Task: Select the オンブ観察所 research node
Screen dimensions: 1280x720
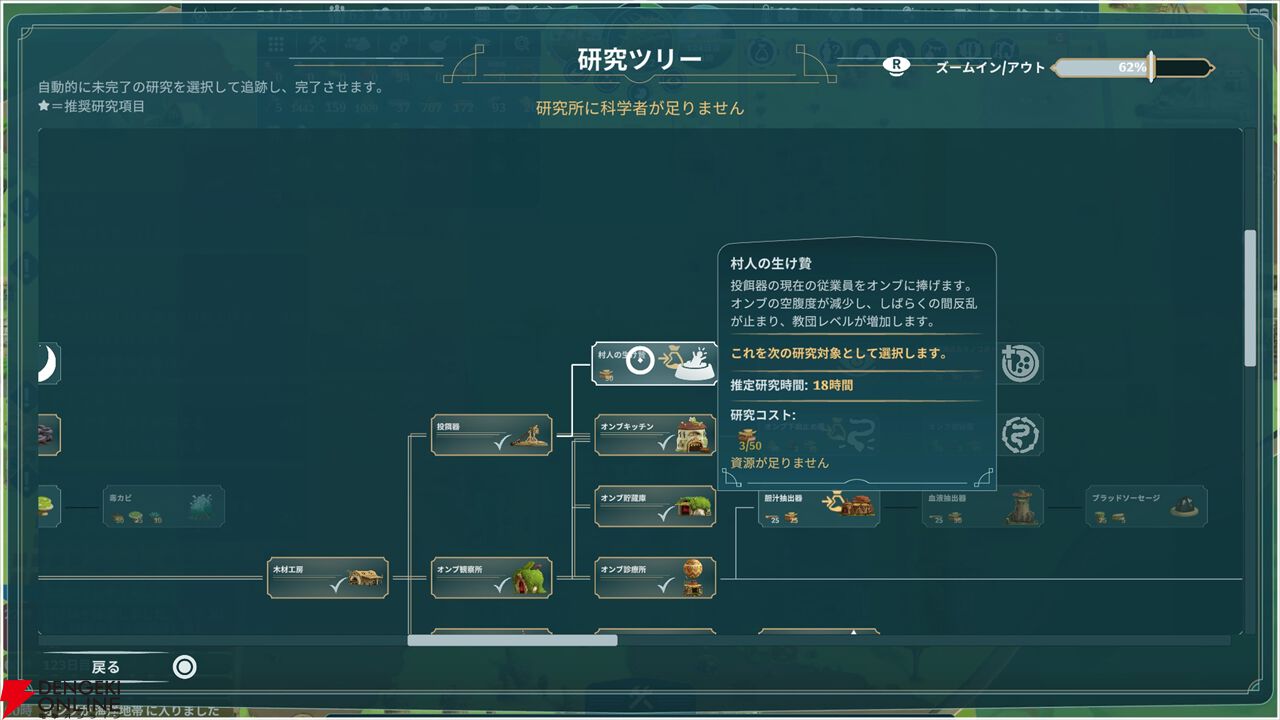Action: pyautogui.click(x=491, y=578)
